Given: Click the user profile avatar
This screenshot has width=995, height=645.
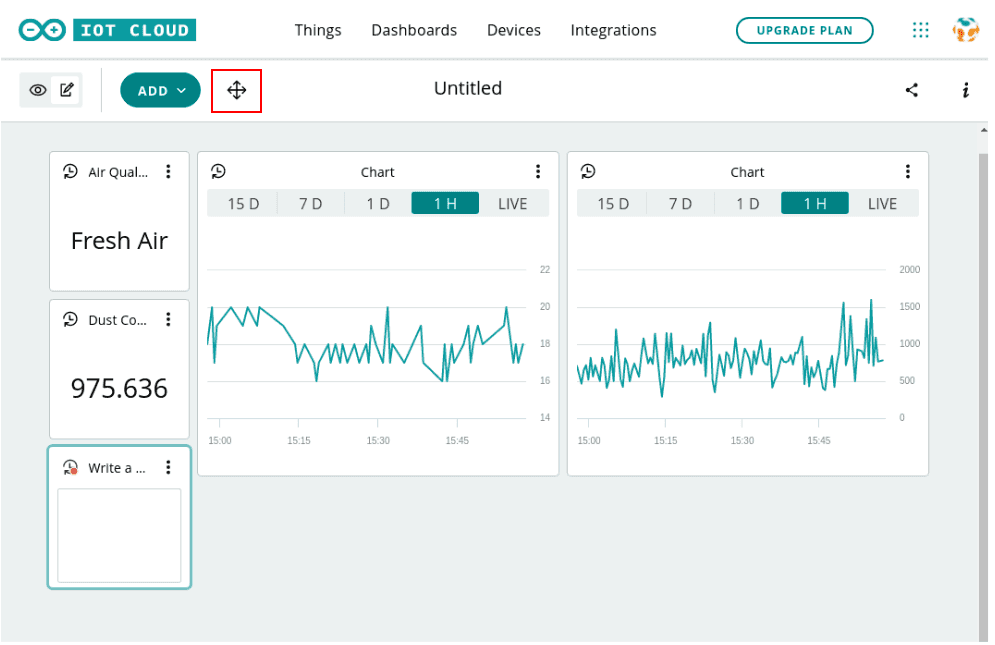Looking at the screenshot, I should pyautogui.click(x=965, y=31).
